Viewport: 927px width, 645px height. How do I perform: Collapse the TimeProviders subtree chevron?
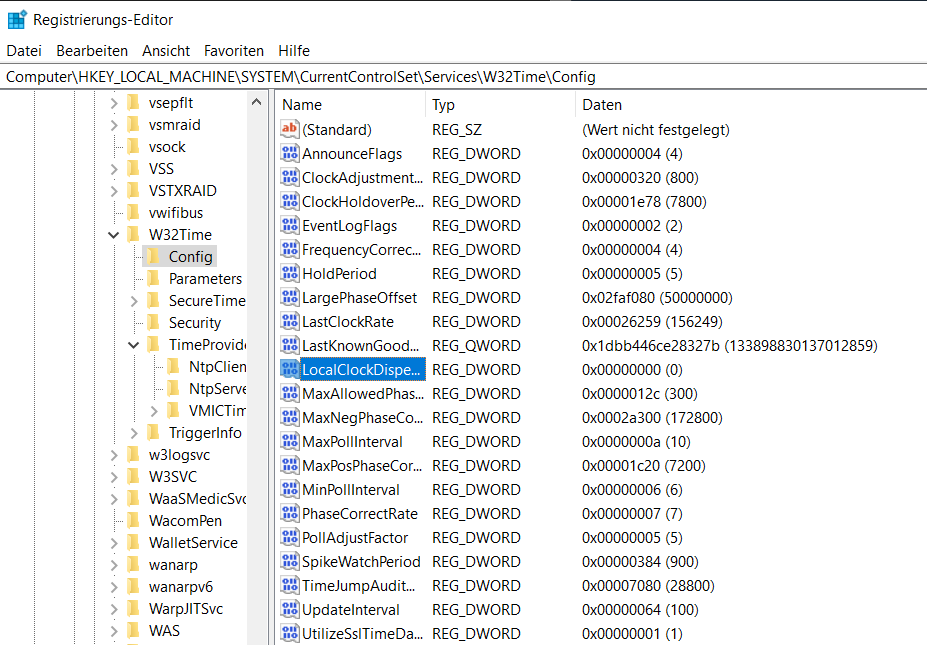(134, 345)
